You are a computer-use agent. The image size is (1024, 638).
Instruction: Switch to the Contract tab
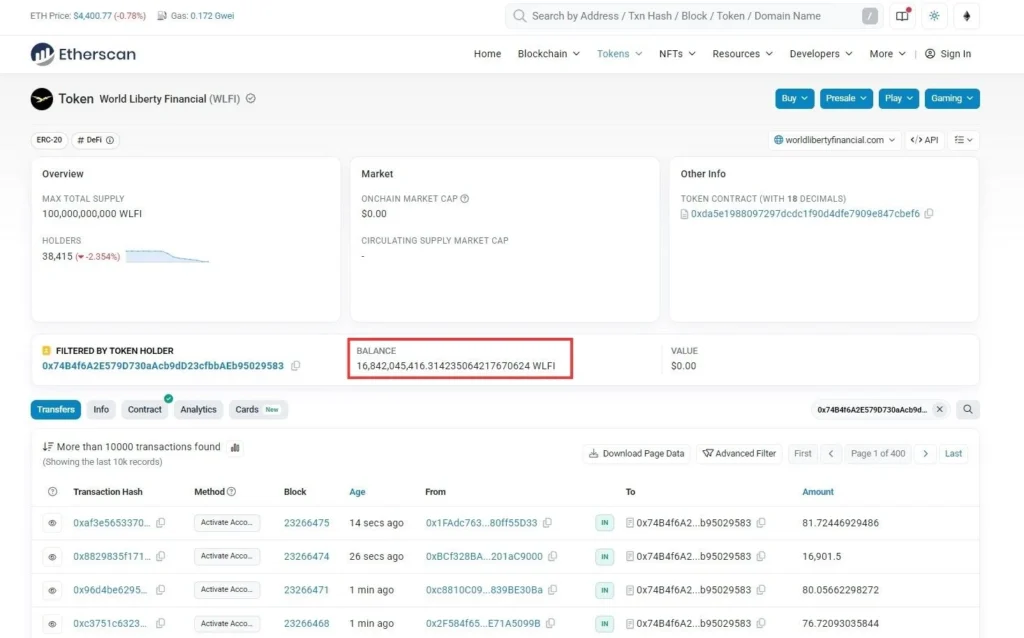pyautogui.click(x=144, y=409)
